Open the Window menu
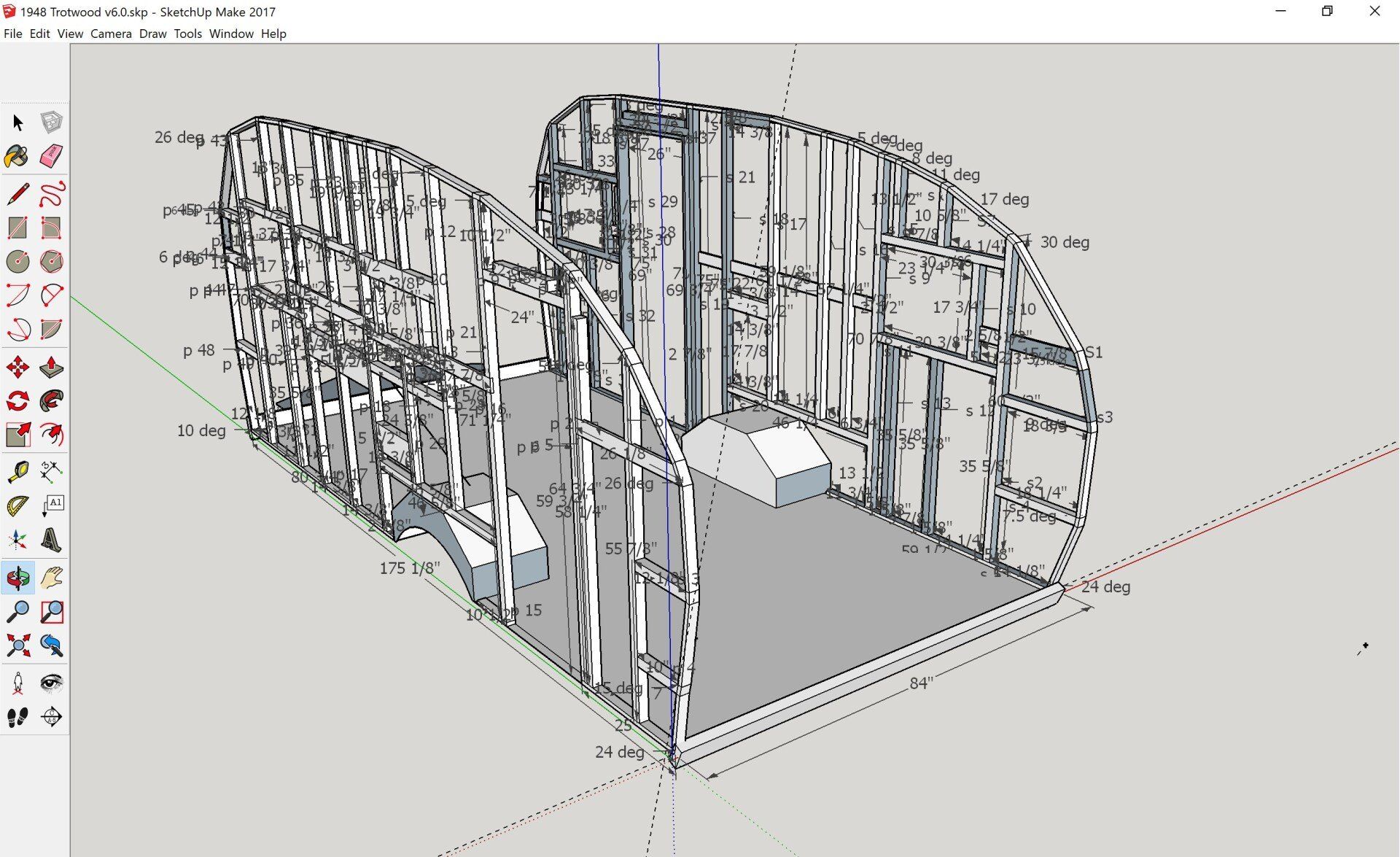The image size is (1400, 857). 231,34
